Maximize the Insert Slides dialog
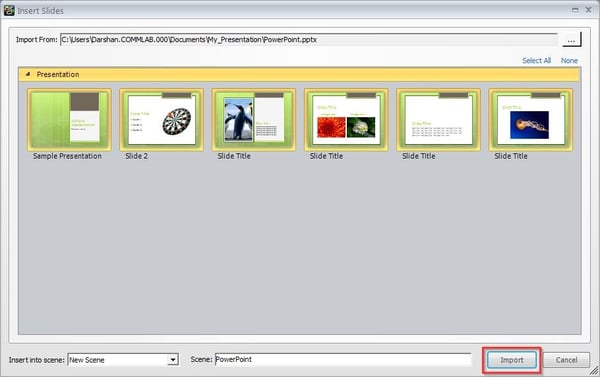This screenshot has width=600, height=377. (x=575, y=10)
